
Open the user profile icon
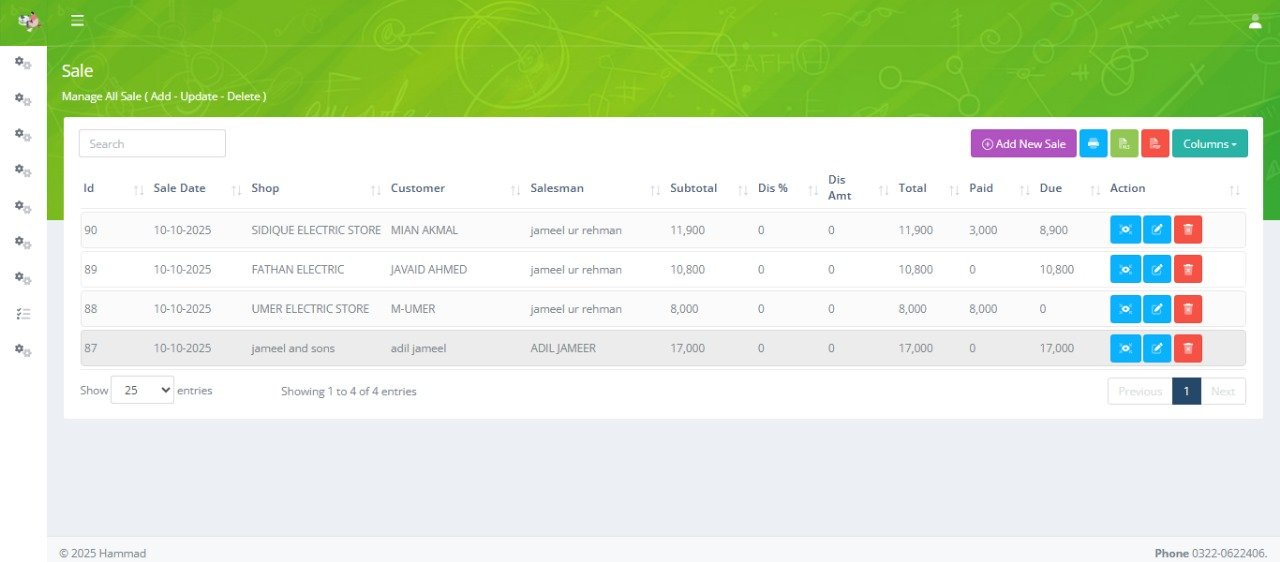(1255, 21)
